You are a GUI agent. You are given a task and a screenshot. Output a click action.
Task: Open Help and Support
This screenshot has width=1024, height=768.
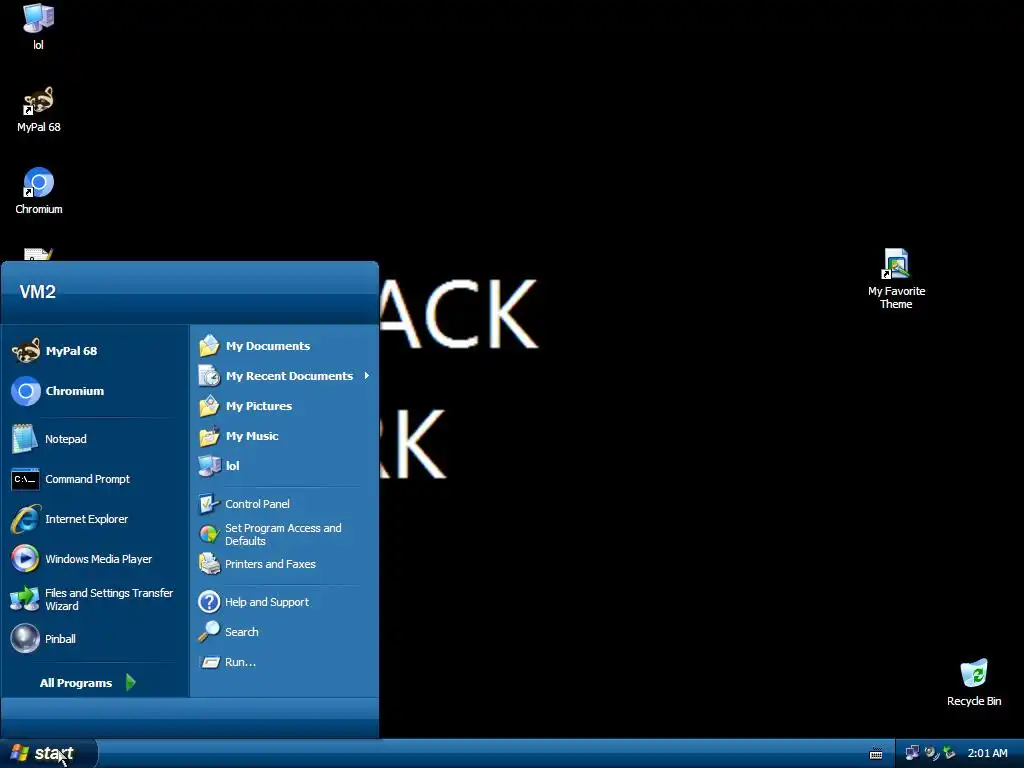pos(284,602)
